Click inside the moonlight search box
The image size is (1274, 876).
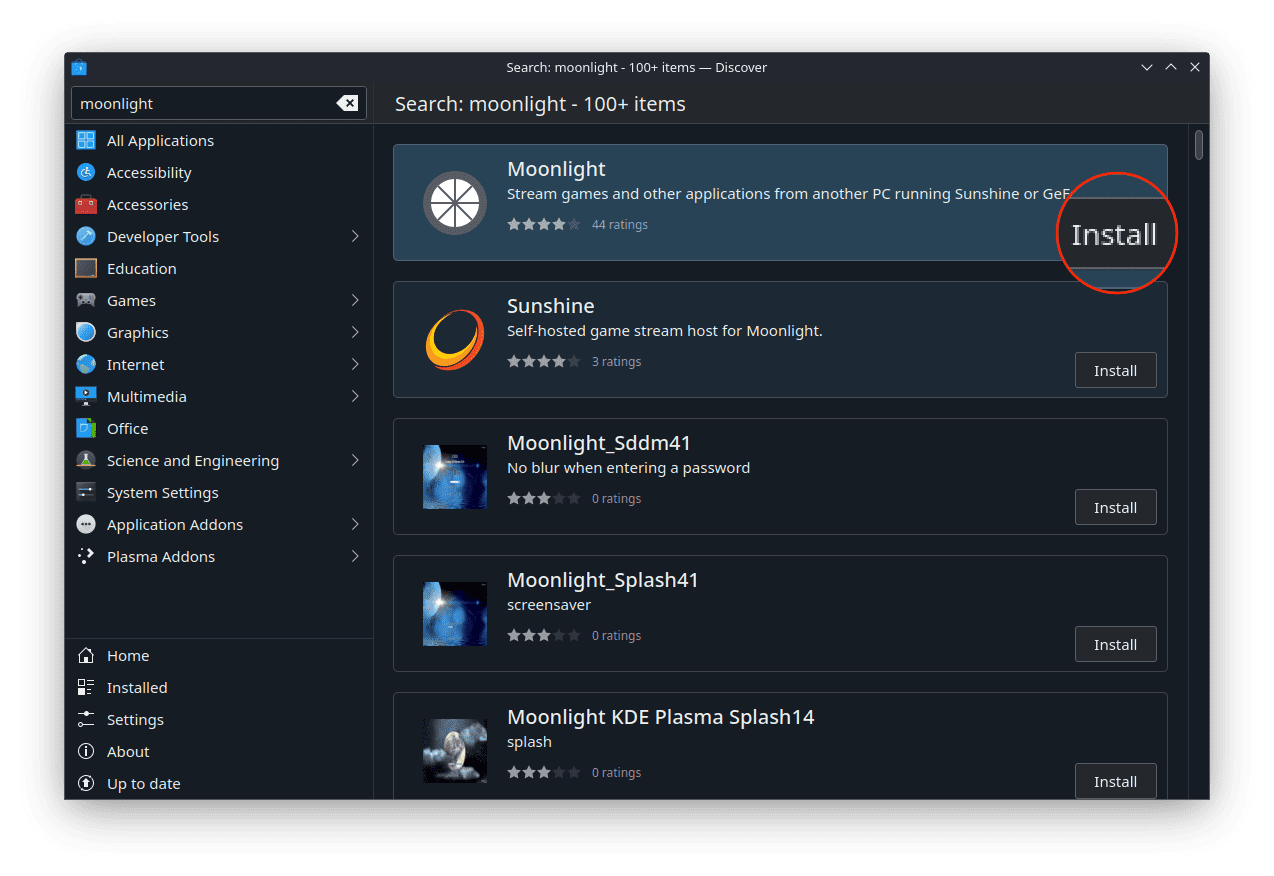200,103
